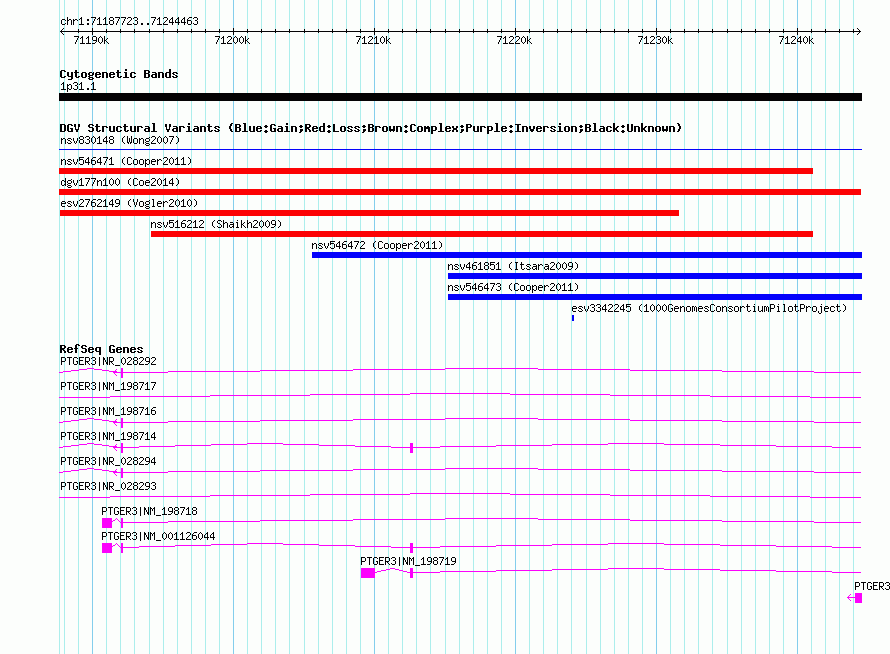Click the Cytogenetic Bands track heading
Viewport: 890px width, 654px height.
click(119, 74)
